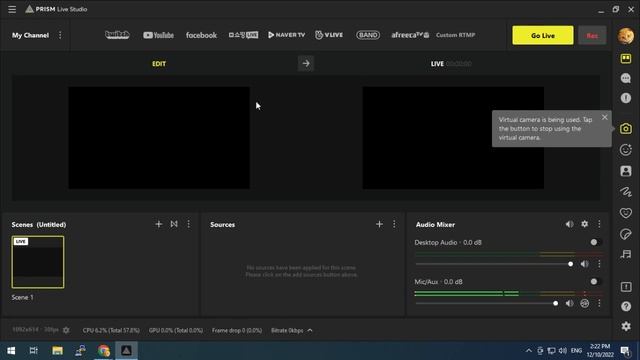Add a new source with plus

(x=379, y=224)
